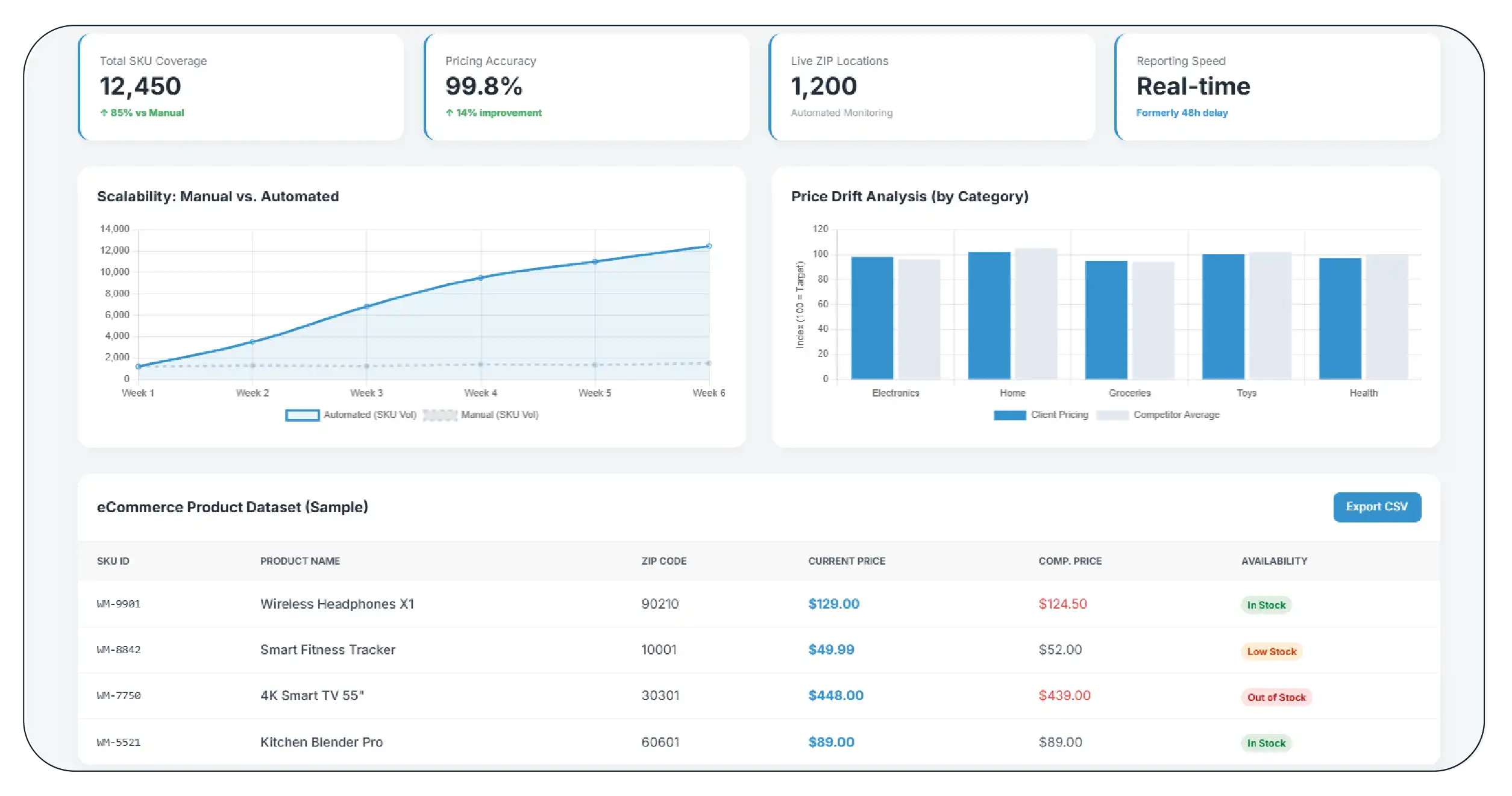Toggle Client Pricing legend swatch
This screenshot has width=1512, height=796.
click(1009, 415)
